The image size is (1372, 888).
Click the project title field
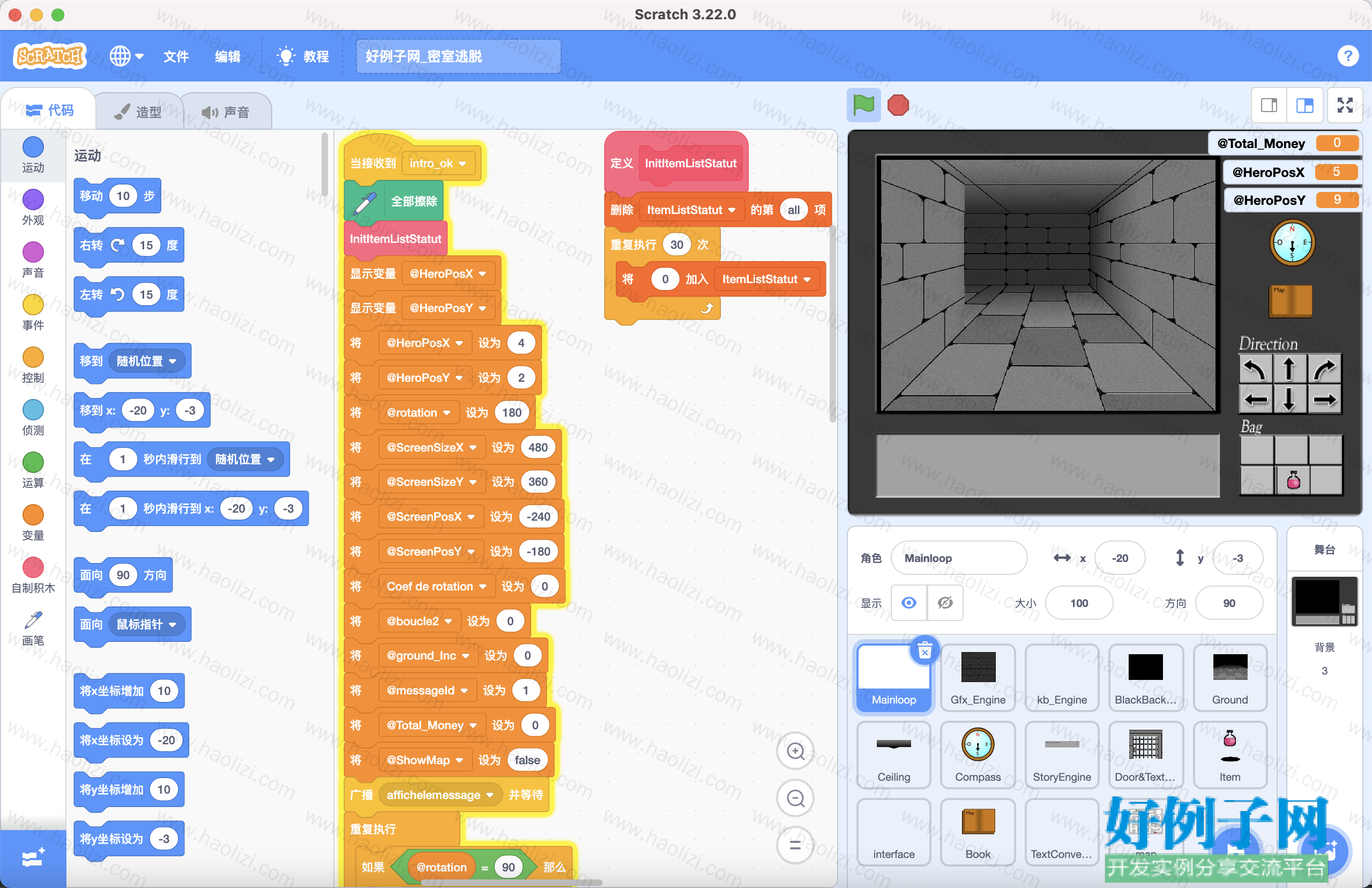(x=458, y=56)
